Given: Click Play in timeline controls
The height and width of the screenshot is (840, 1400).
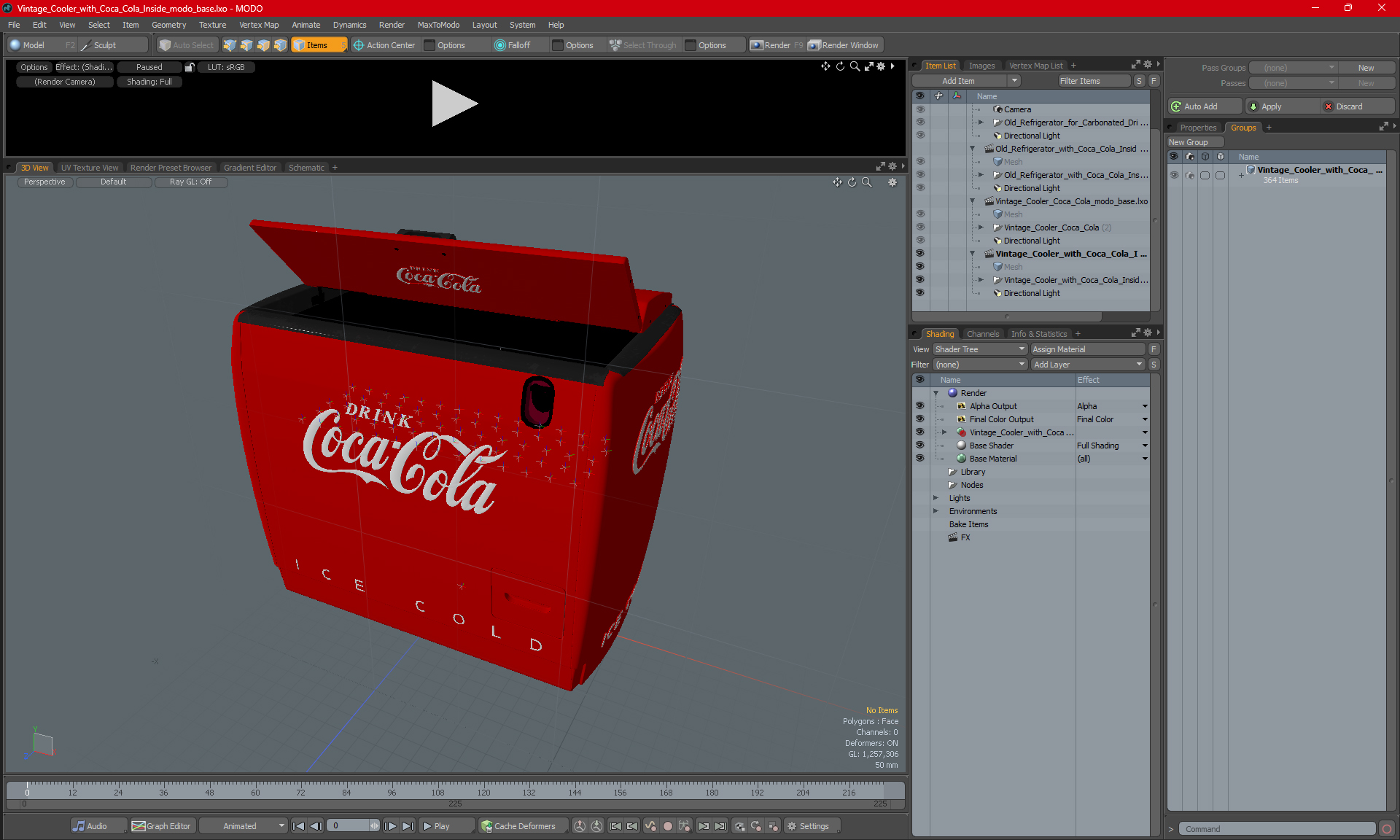Looking at the screenshot, I should pyautogui.click(x=446, y=826).
